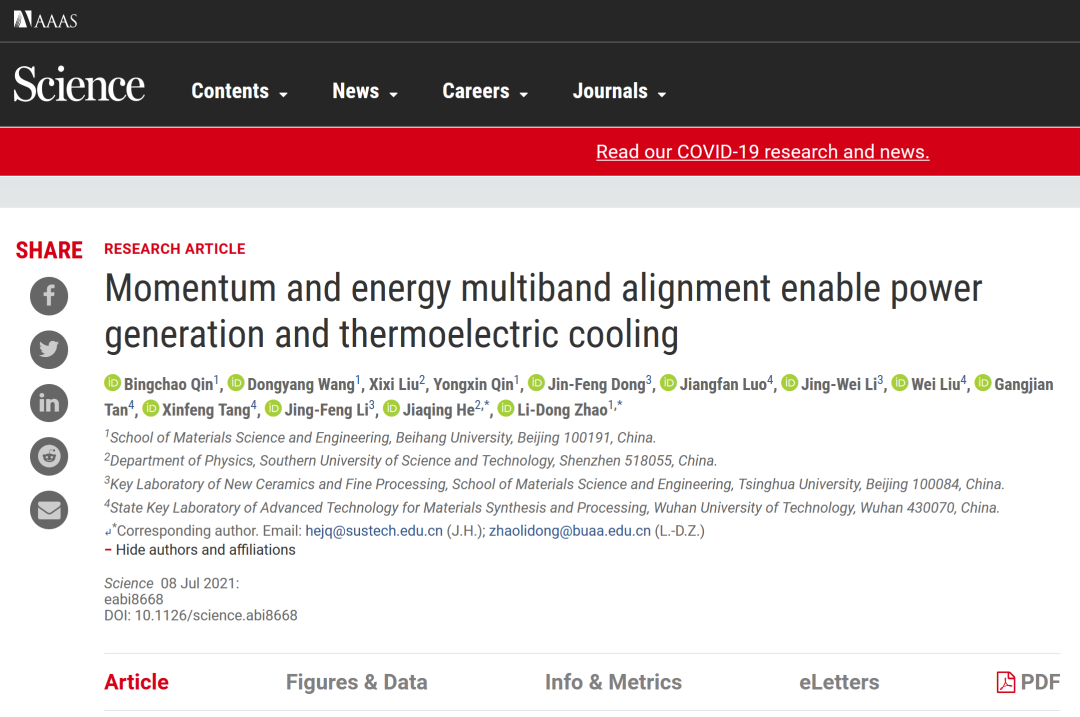Viewport: 1080px width, 717px height.
Task: Click author name Li-Dong Zhao
Action: coord(562,409)
